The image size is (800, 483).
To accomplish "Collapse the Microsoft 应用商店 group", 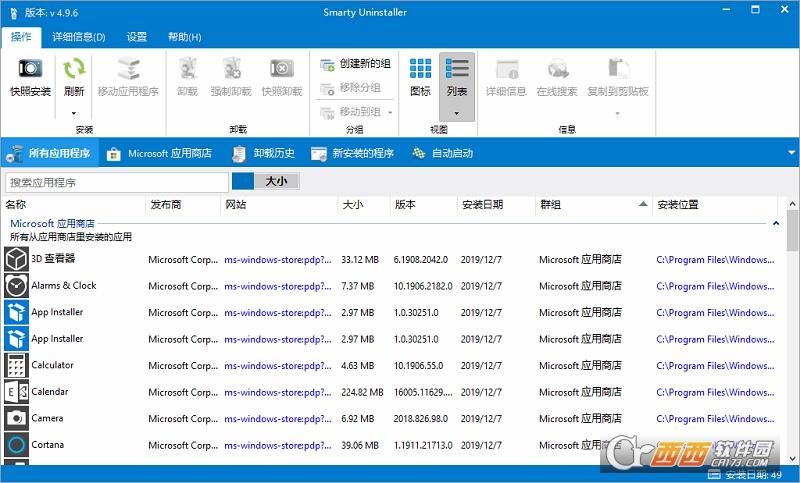I will [776, 223].
